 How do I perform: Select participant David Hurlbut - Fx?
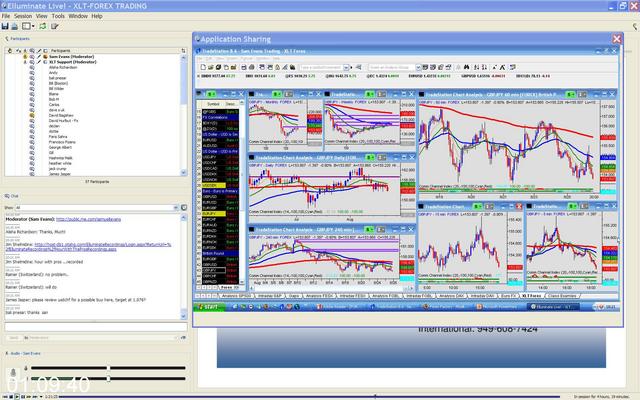coord(63,121)
